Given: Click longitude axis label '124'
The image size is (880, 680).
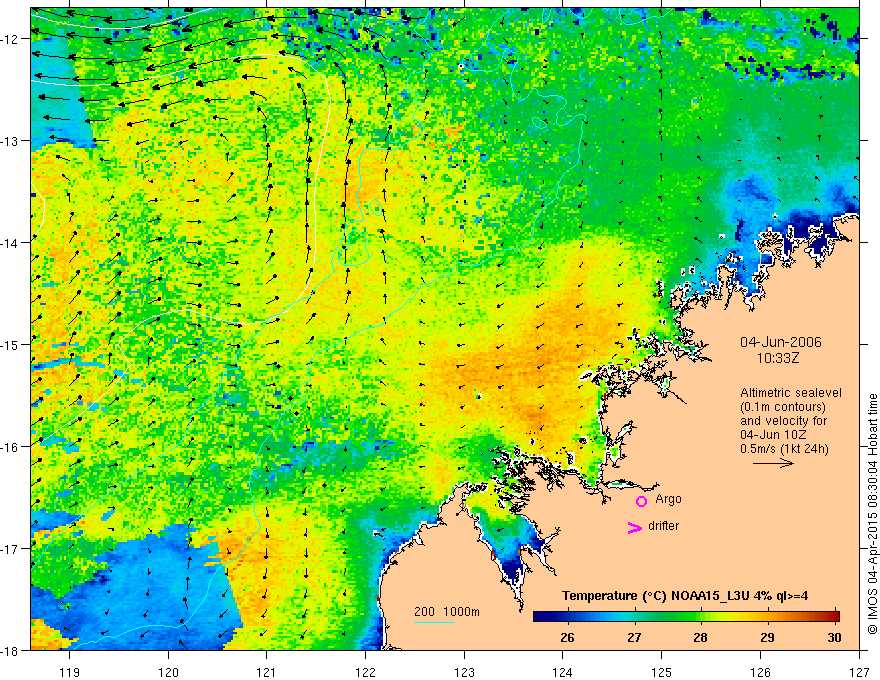Looking at the screenshot, I should (x=562, y=672).
